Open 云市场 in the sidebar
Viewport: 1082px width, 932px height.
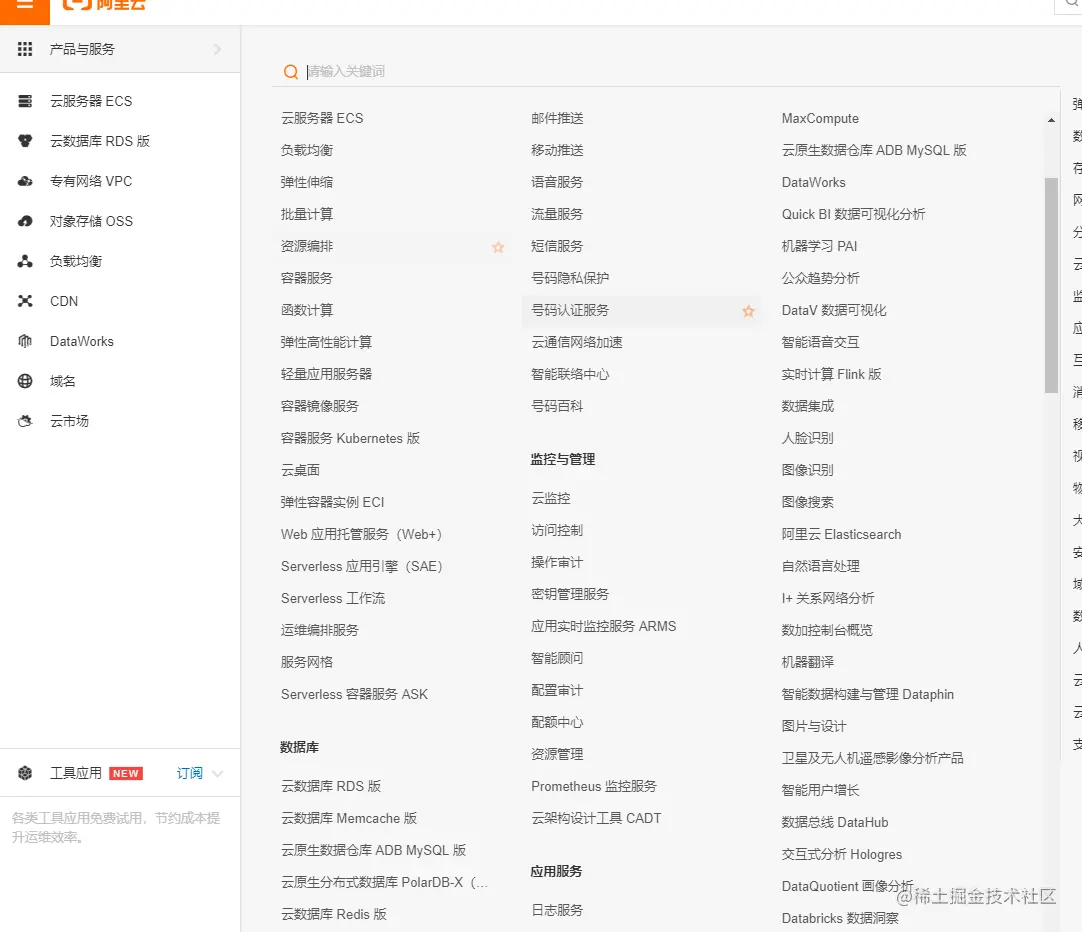(69, 421)
